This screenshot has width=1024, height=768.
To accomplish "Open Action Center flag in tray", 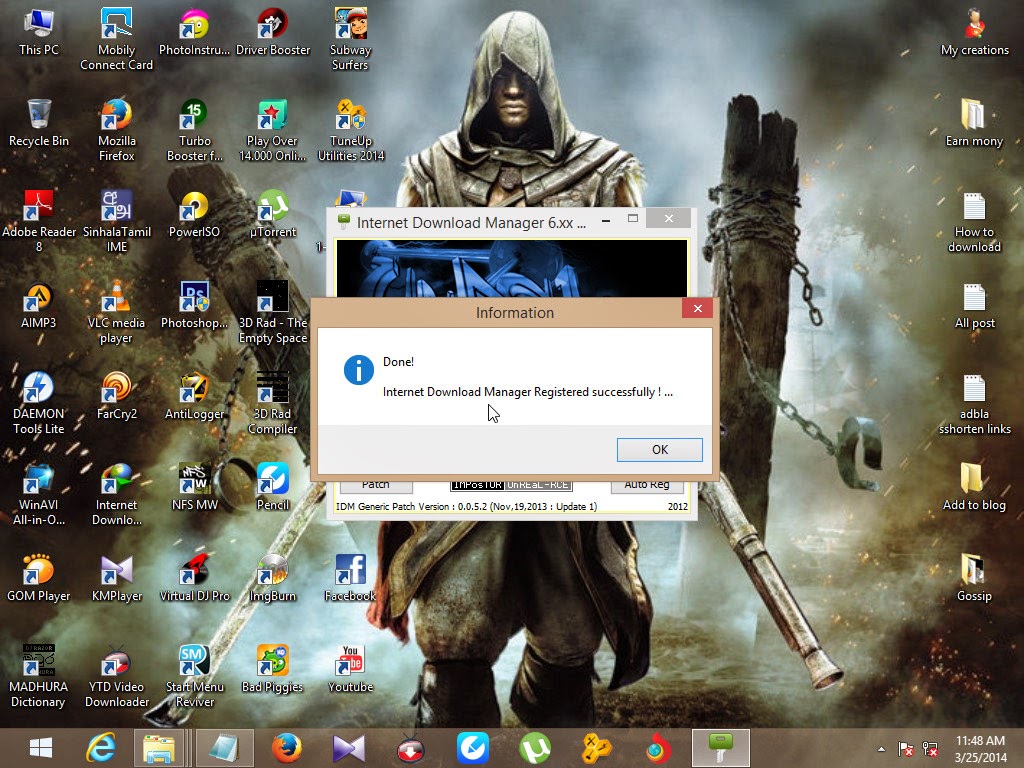I will tap(905, 749).
